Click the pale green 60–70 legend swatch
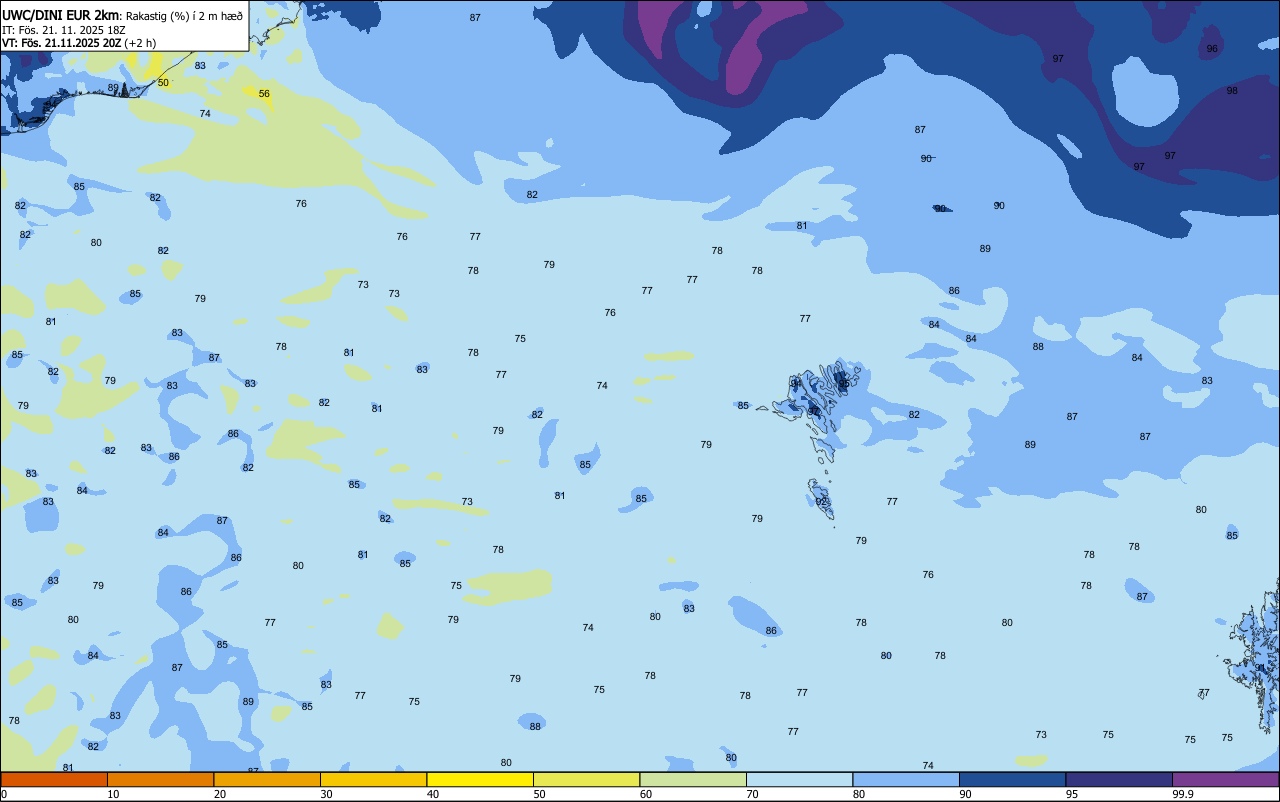Image resolution: width=1280 pixels, height=802 pixels. [x=693, y=779]
